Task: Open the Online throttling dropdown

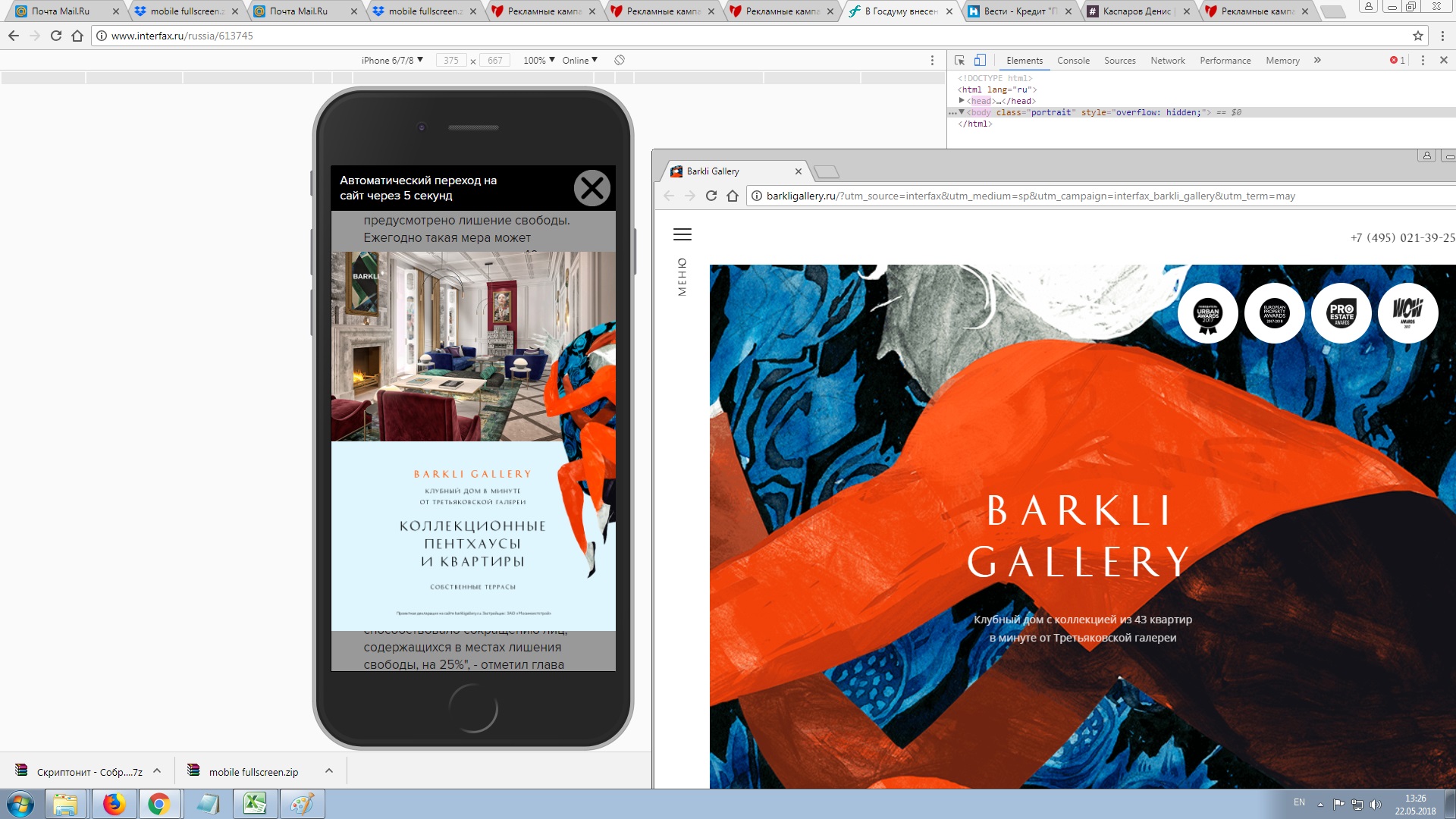Action: point(580,60)
